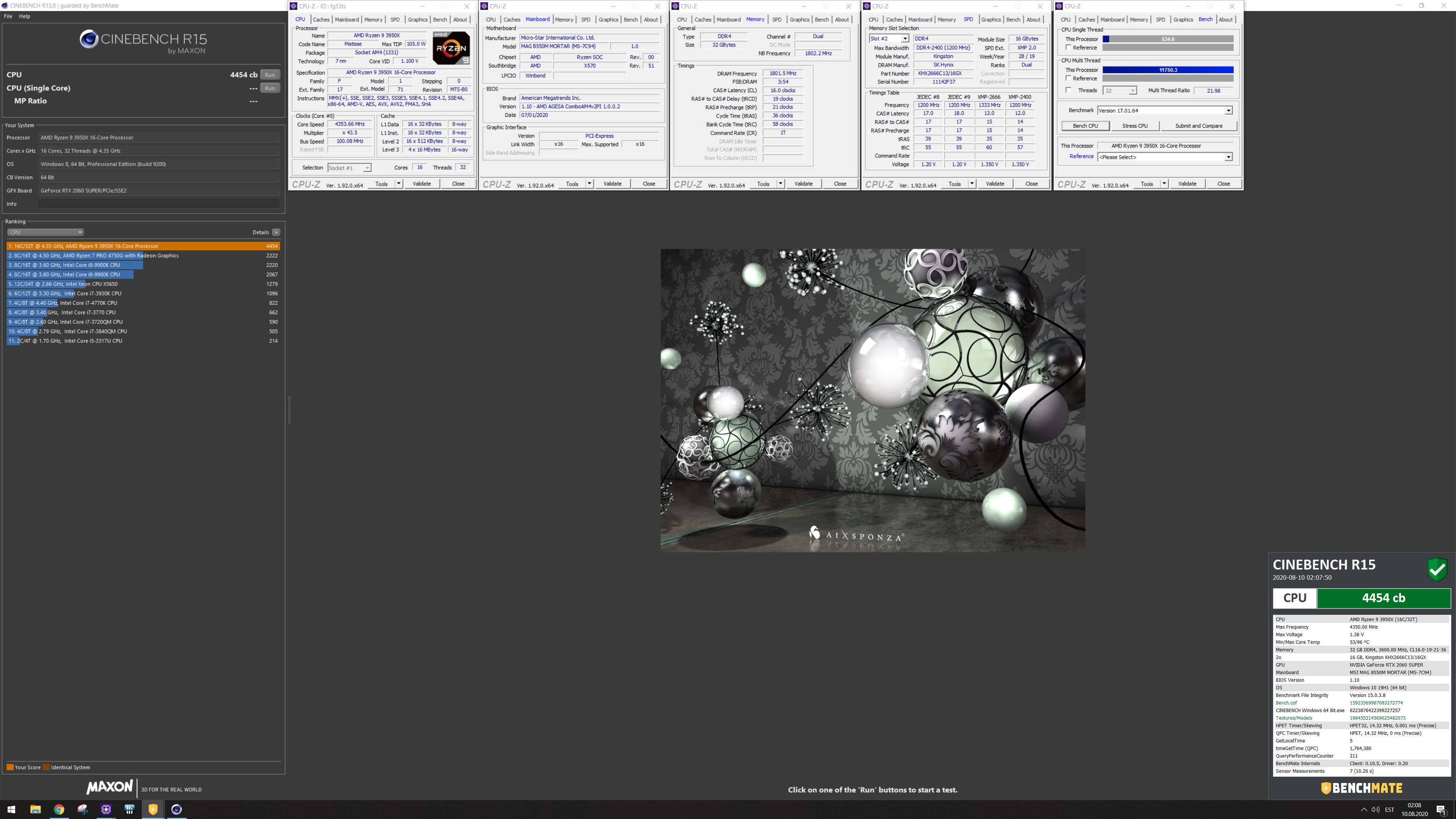
Task: Click the green BenchMate verification shield
Action: [x=1437, y=569]
